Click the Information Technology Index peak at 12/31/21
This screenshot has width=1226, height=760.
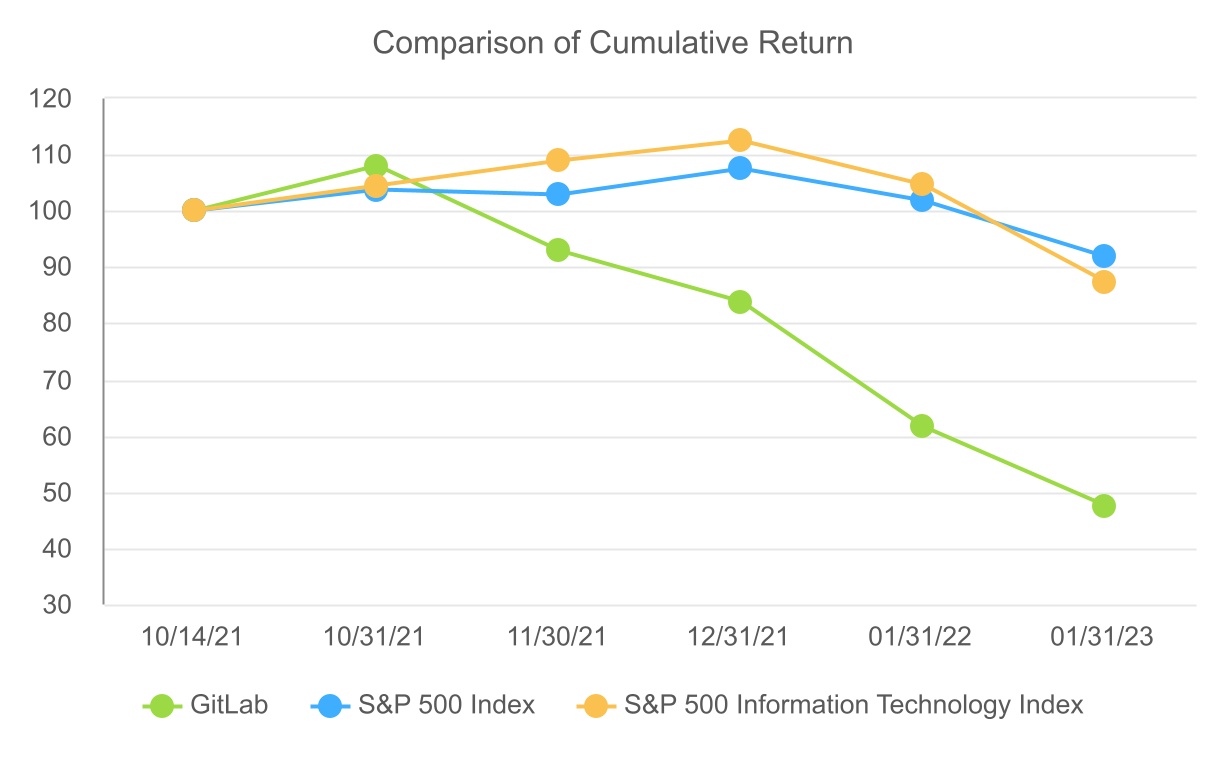coord(740,140)
